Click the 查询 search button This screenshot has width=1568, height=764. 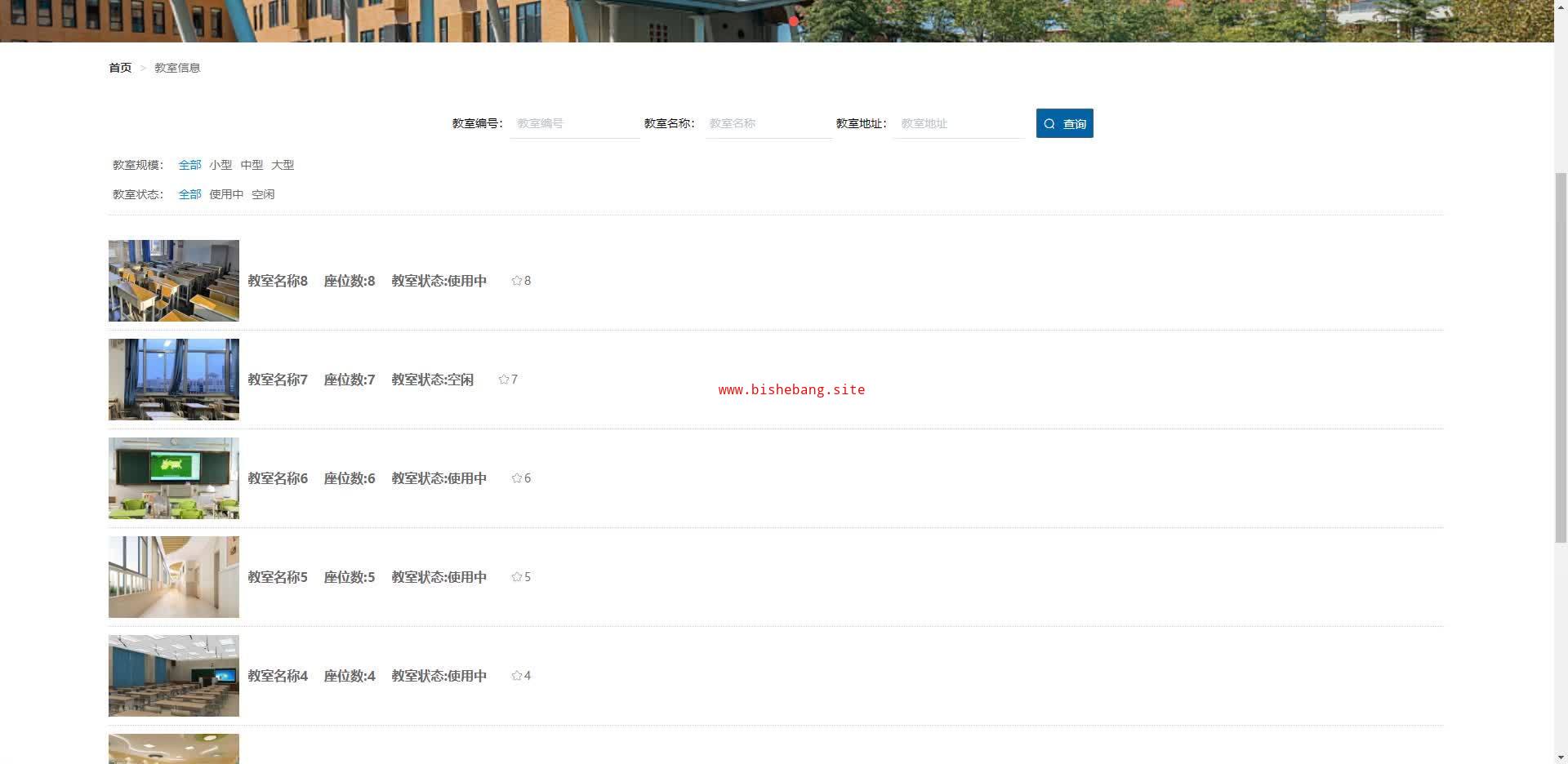coord(1064,123)
